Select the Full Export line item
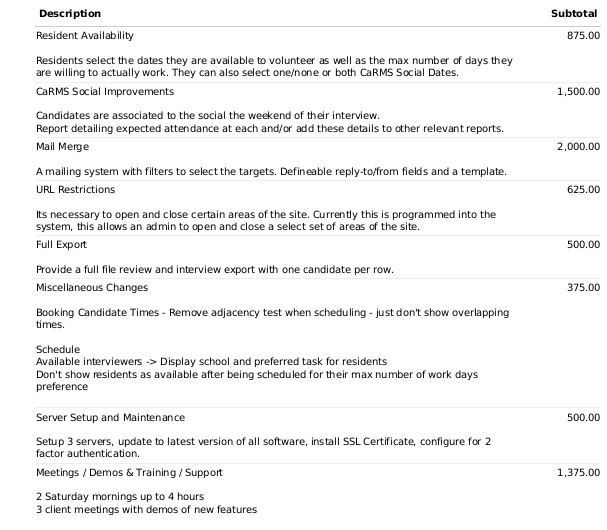Viewport: 607px width, 530px height. tap(61, 245)
